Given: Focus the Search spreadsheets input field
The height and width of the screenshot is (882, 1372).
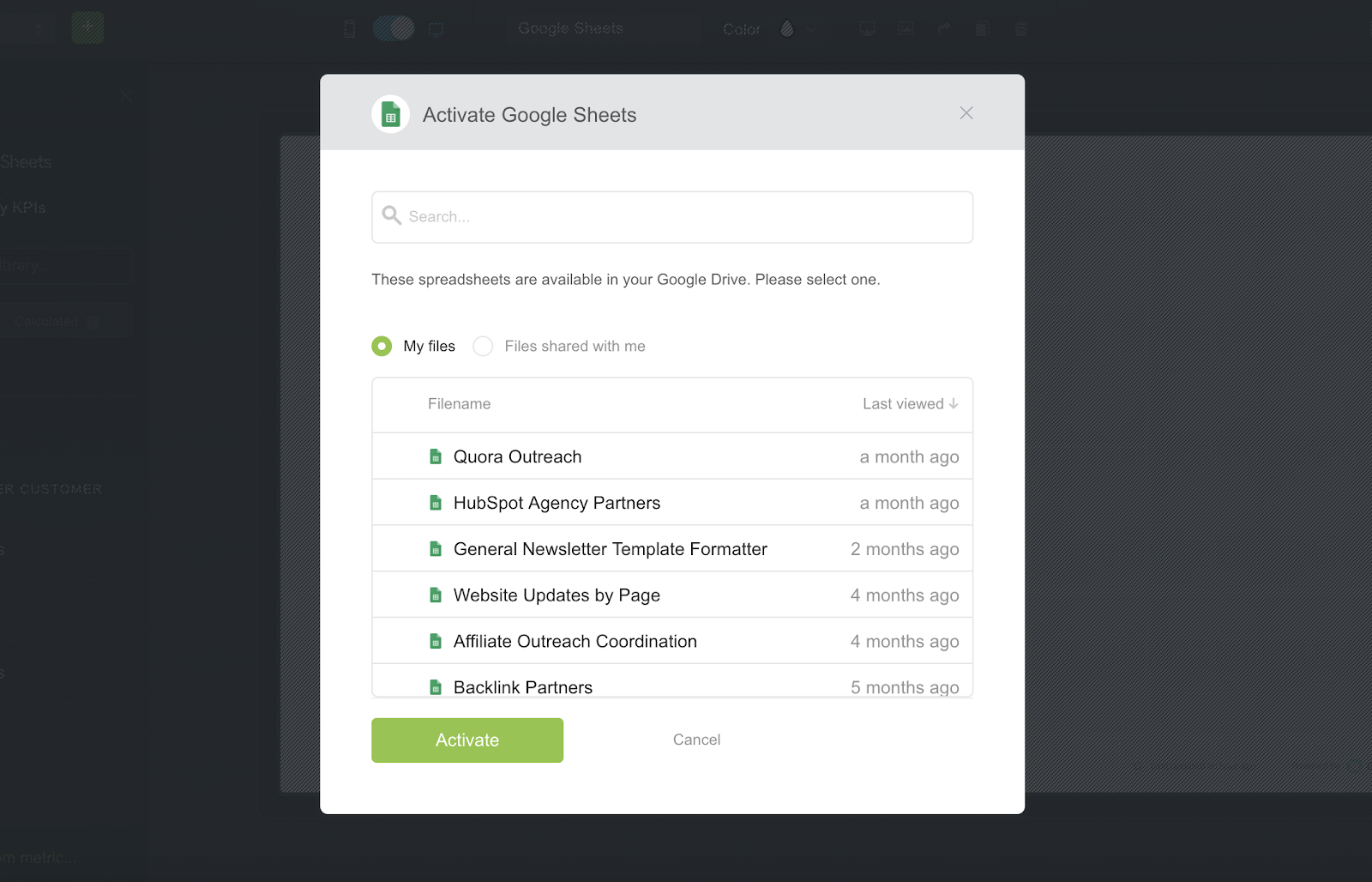Looking at the screenshot, I should click(686, 217).
